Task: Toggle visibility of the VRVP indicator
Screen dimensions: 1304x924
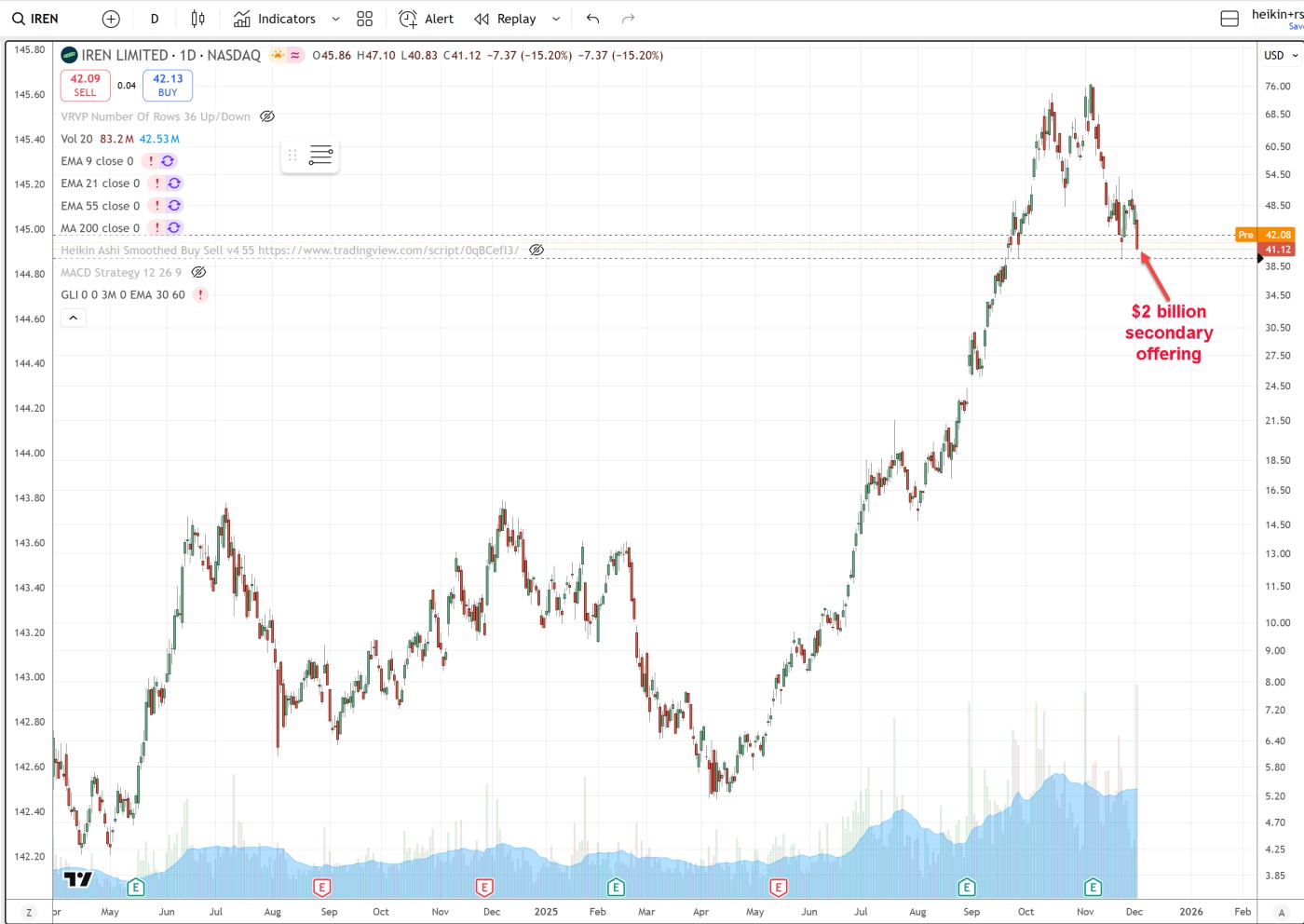Action: tap(267, 116)
